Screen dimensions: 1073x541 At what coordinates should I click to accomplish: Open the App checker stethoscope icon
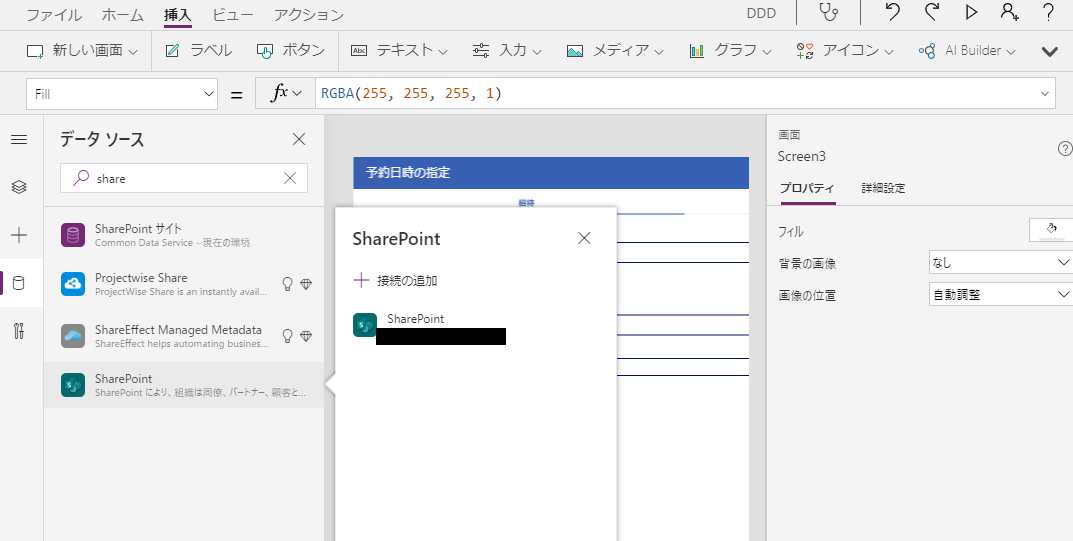click(829, 13)
